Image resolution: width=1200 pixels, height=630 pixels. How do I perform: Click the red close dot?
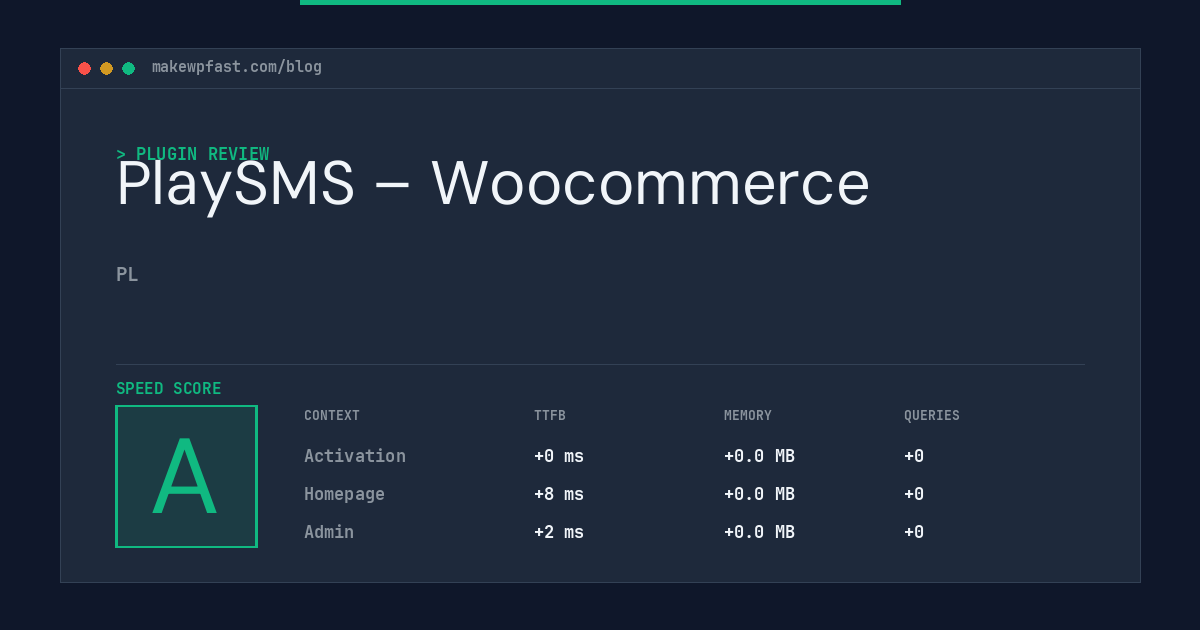click(84, 68)
